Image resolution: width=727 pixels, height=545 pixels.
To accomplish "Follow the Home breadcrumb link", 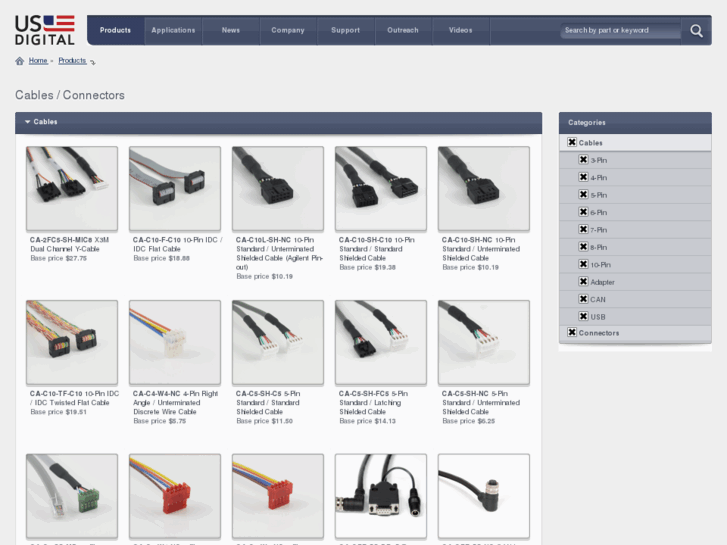I will coord(38,61).
